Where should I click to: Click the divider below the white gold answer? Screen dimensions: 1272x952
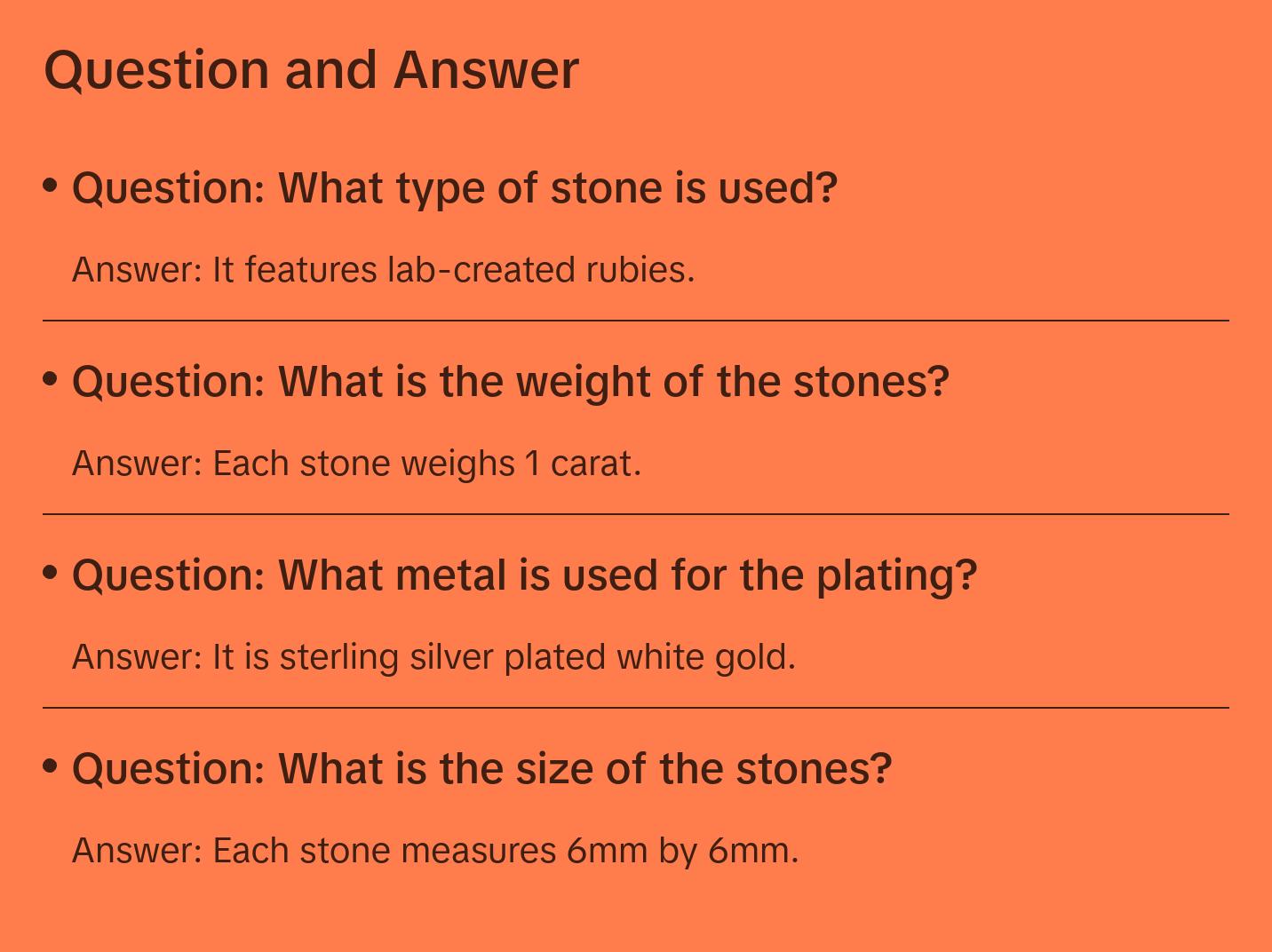[x=636, y=708]
